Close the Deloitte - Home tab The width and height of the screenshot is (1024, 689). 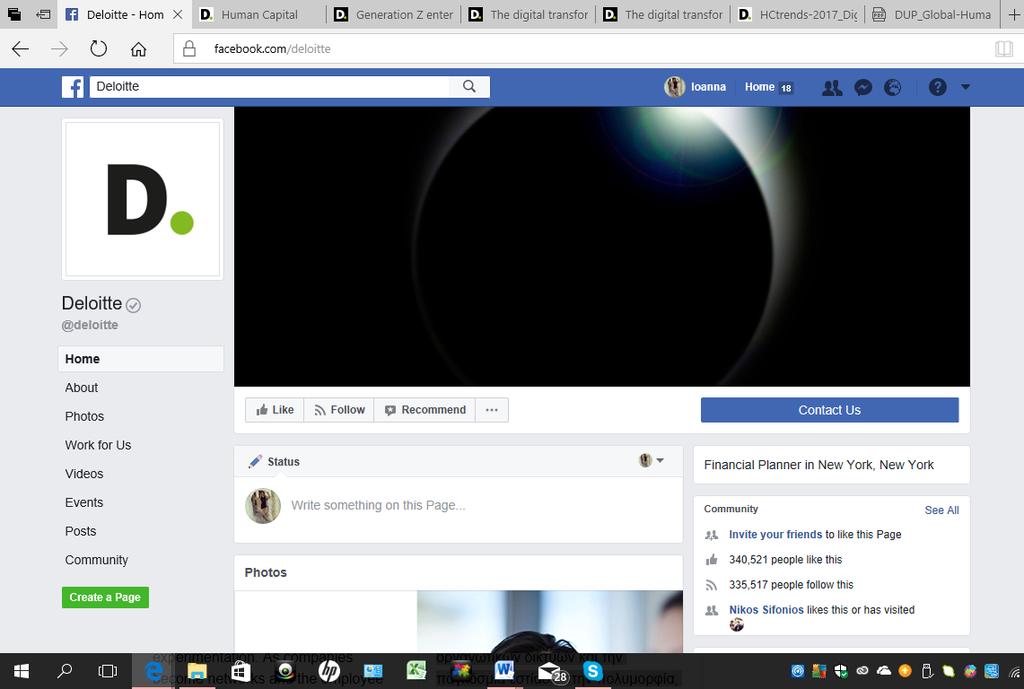178,14
